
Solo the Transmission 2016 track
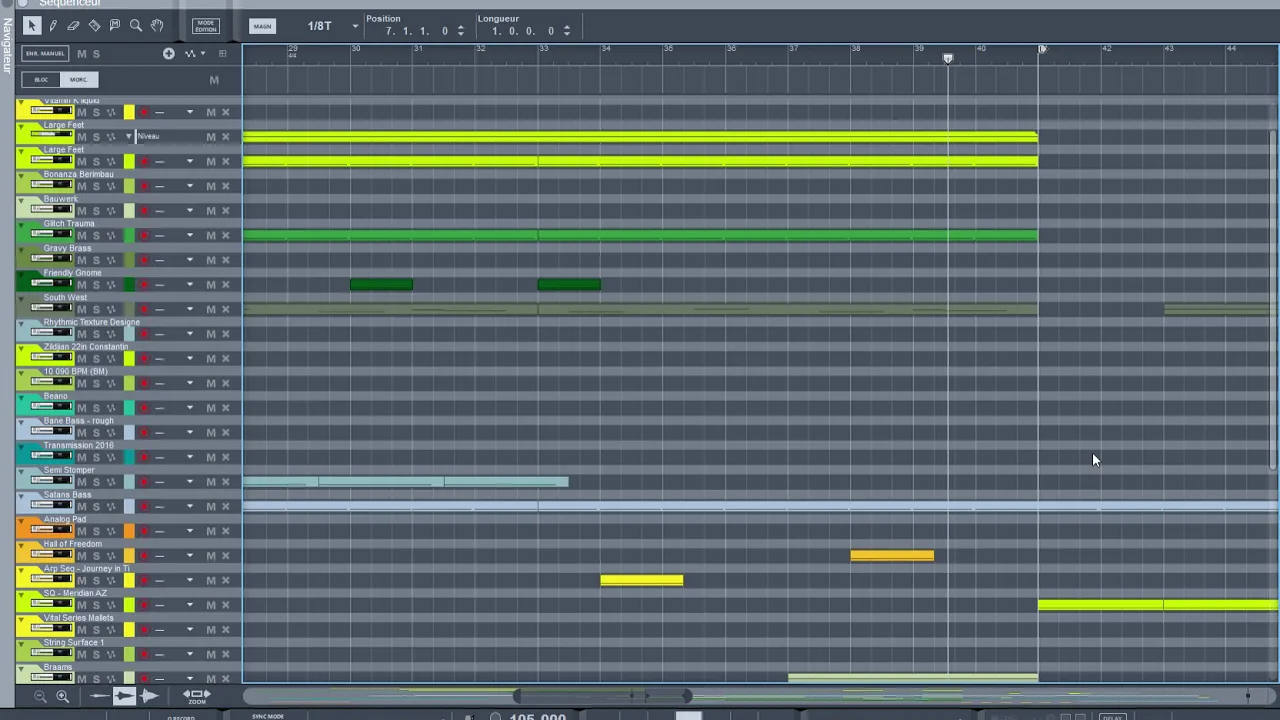(x=96, y=457)
